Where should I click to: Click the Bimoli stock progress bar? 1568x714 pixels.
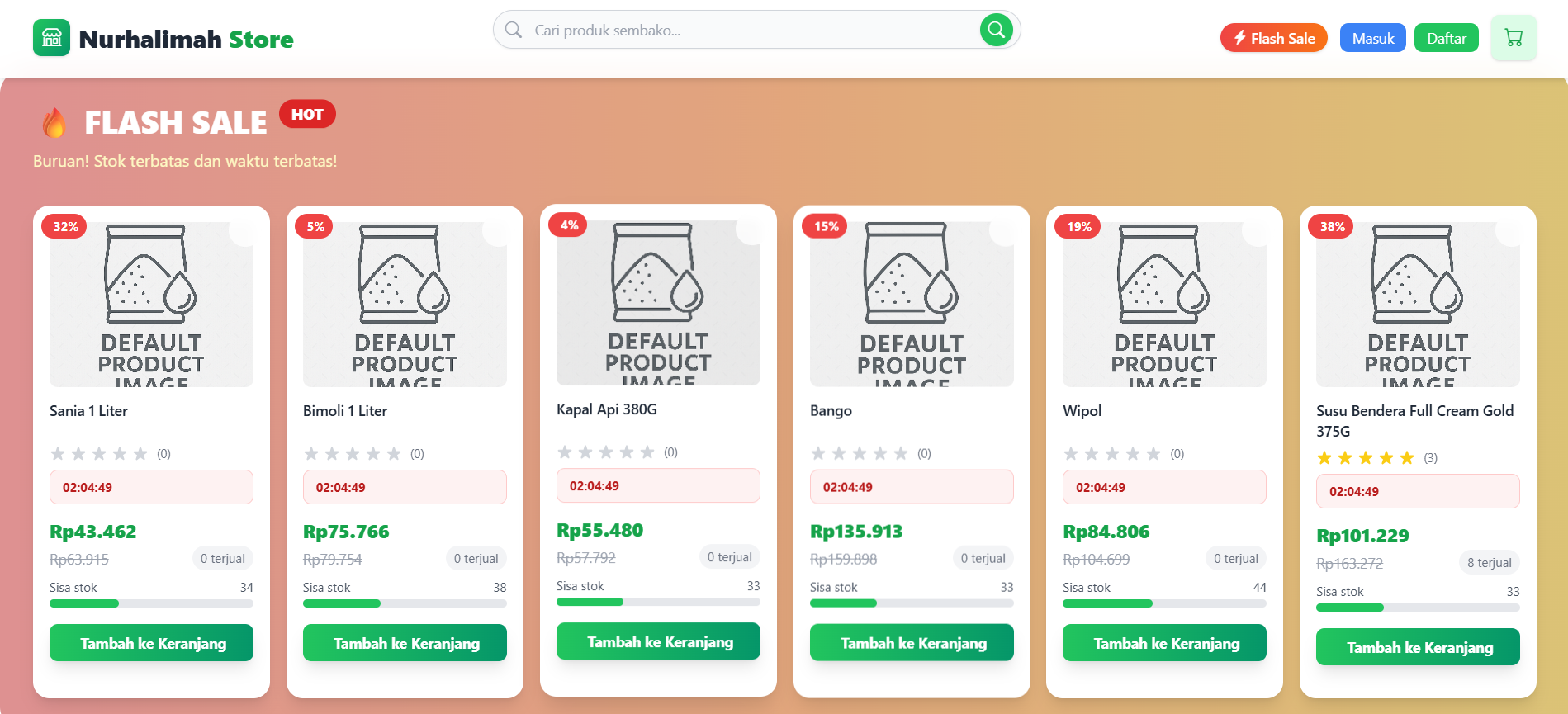pos(405,603)
